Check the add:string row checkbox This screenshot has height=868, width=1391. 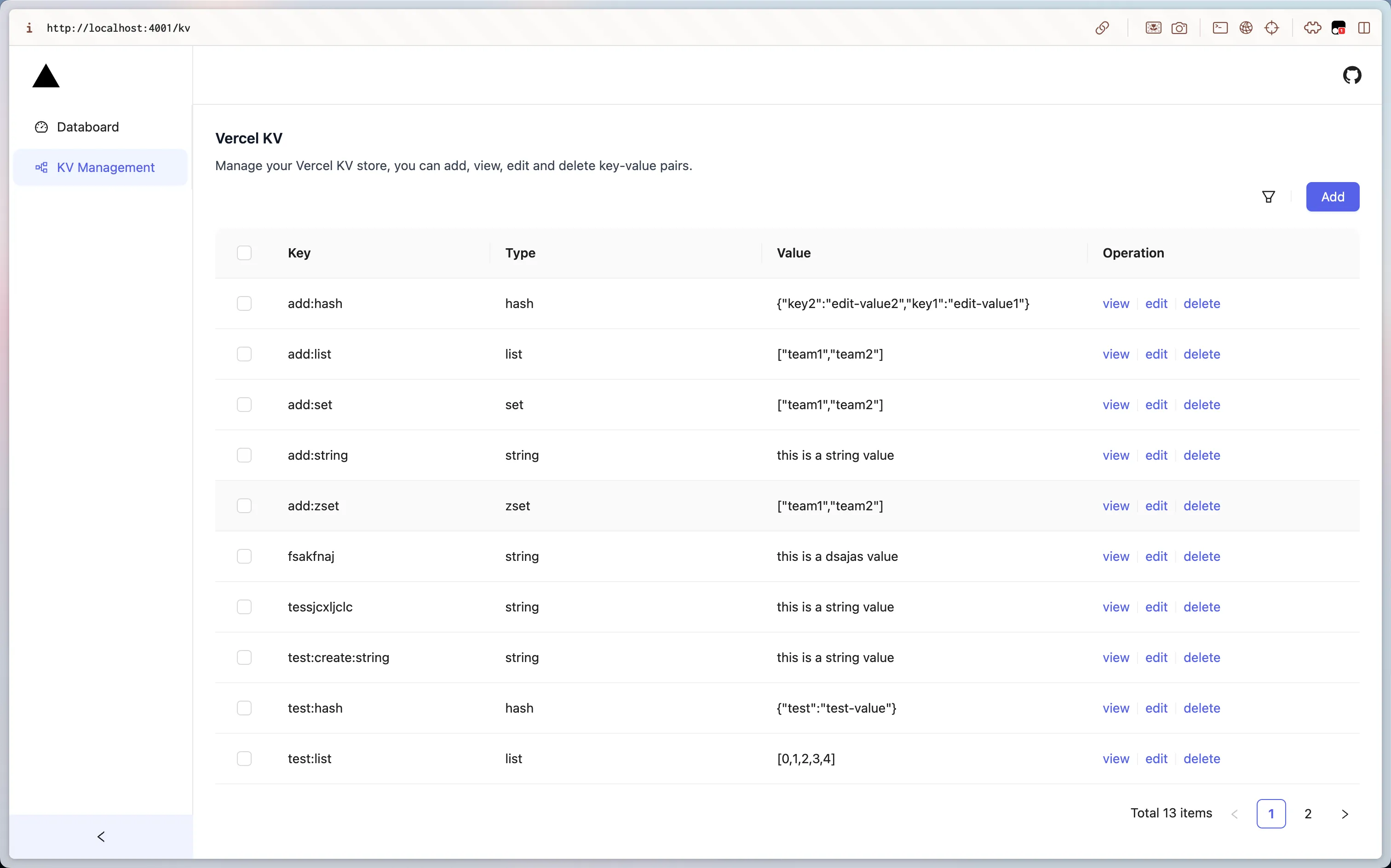point(244,455)
